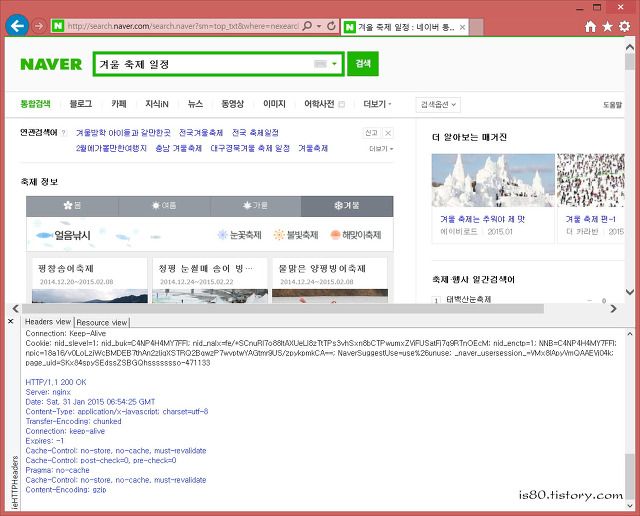Viewport: 640px width, 516px height.
Task: Open the 어학사전 tab
Action: pos(319,104)
